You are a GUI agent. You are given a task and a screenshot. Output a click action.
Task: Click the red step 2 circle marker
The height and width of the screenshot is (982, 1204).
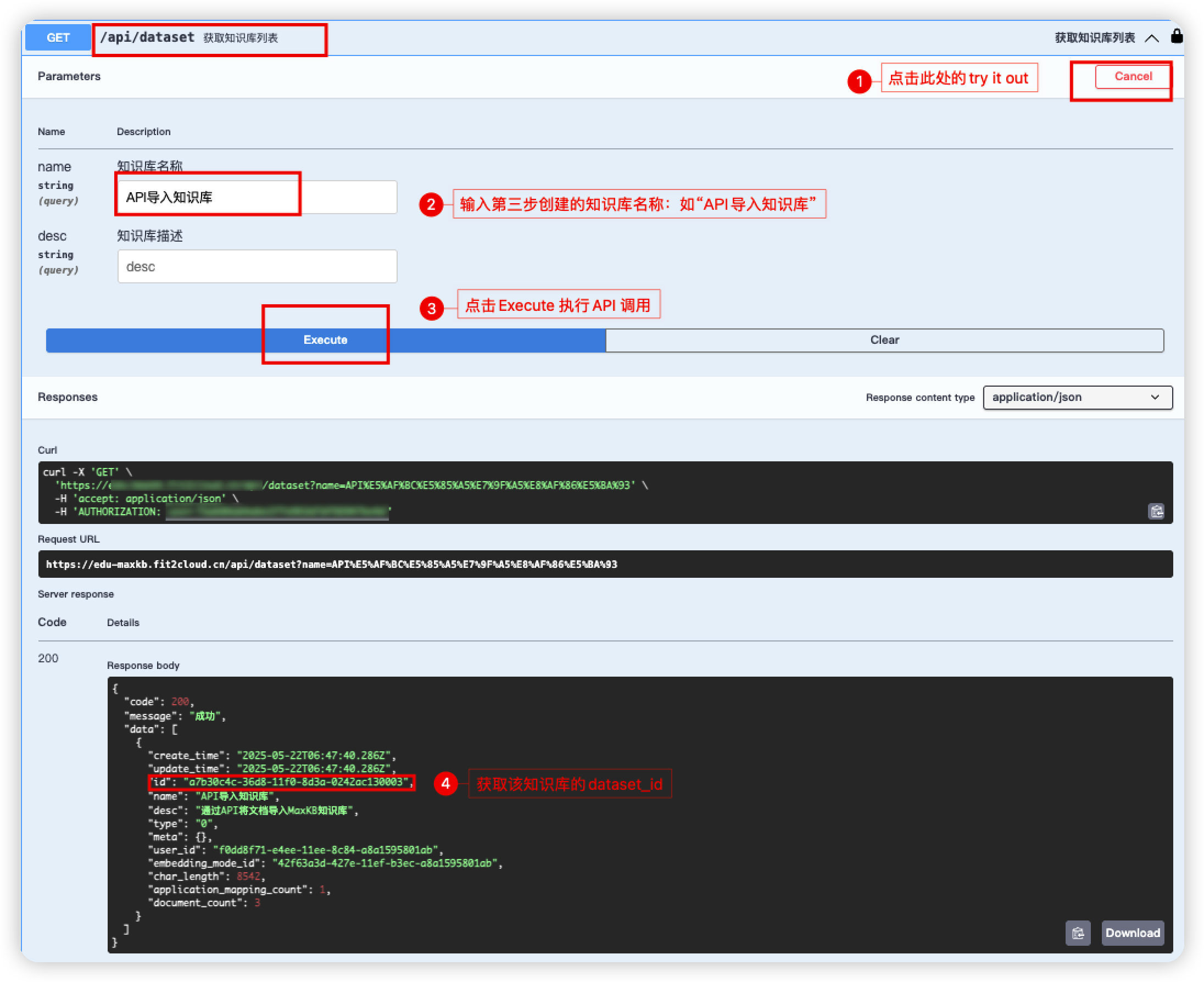[x=431, y=204]
